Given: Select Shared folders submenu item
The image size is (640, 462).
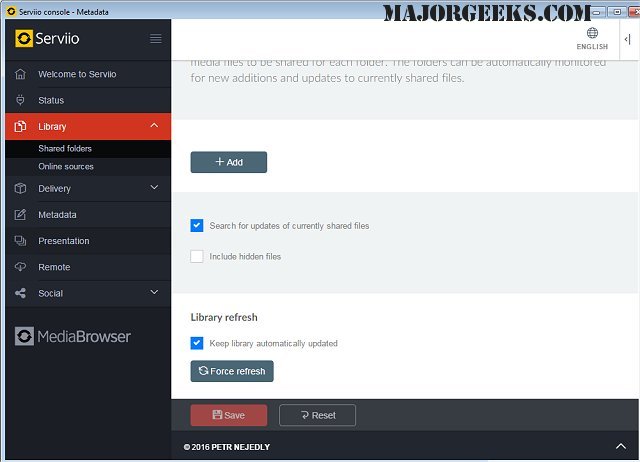Looking at the screenshot, I should [x=88, y=149].
